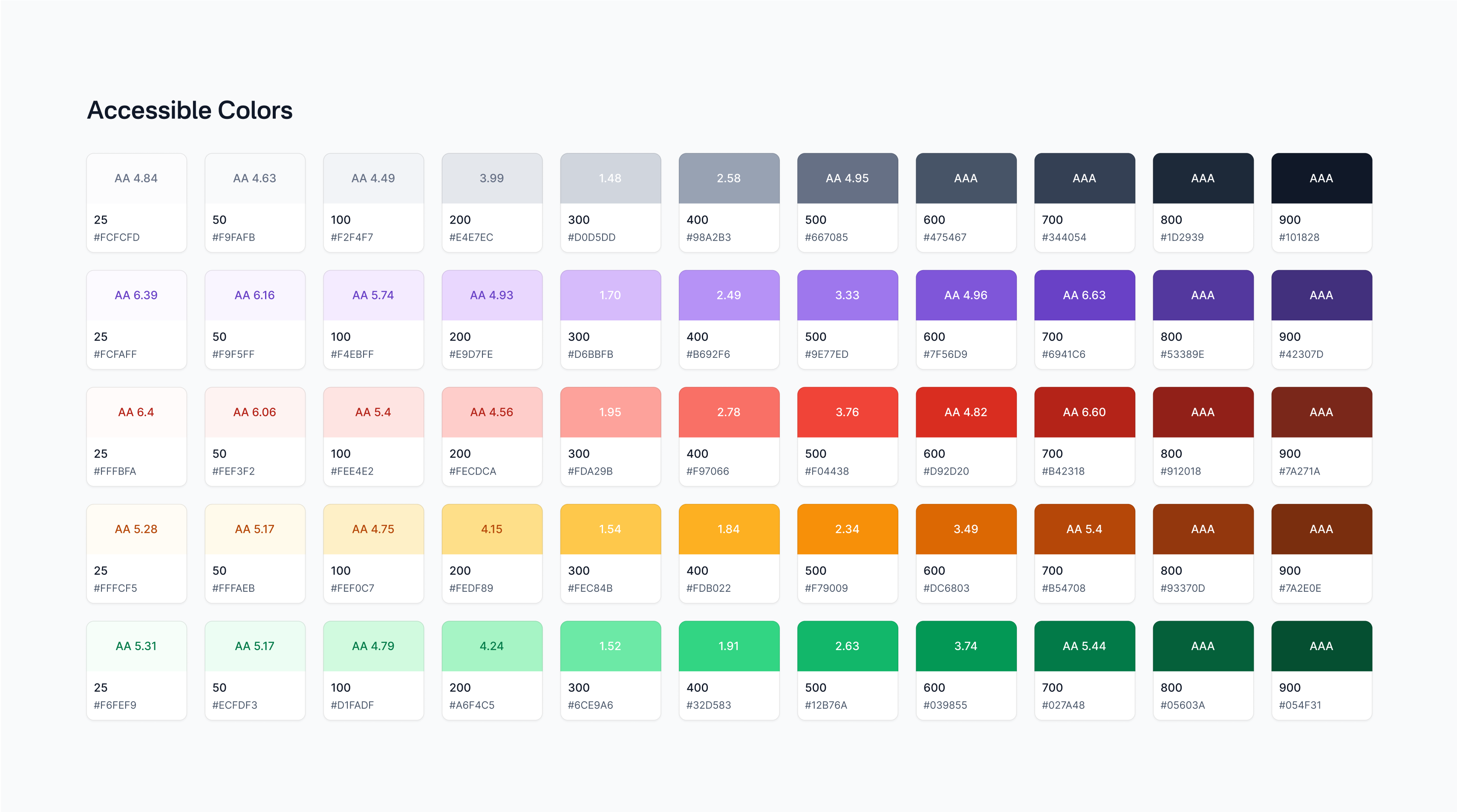1457x812 pixels.
Task: Click the #D92D20 hex code label
Action: pos(946,471)
